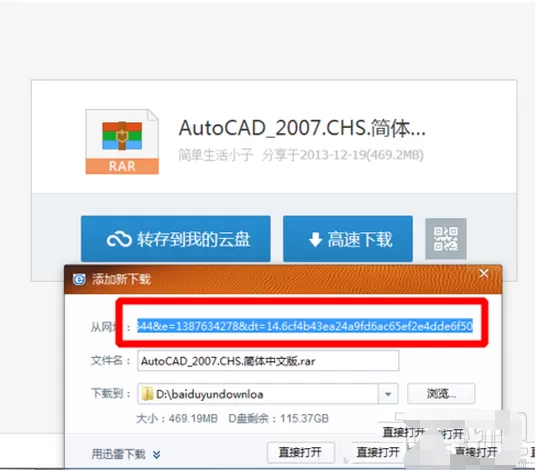Click the RAR archive file icon
Image resolution: width=539 pixels, height=470 pixels.
pyautogui.click(x=122, y=142)
